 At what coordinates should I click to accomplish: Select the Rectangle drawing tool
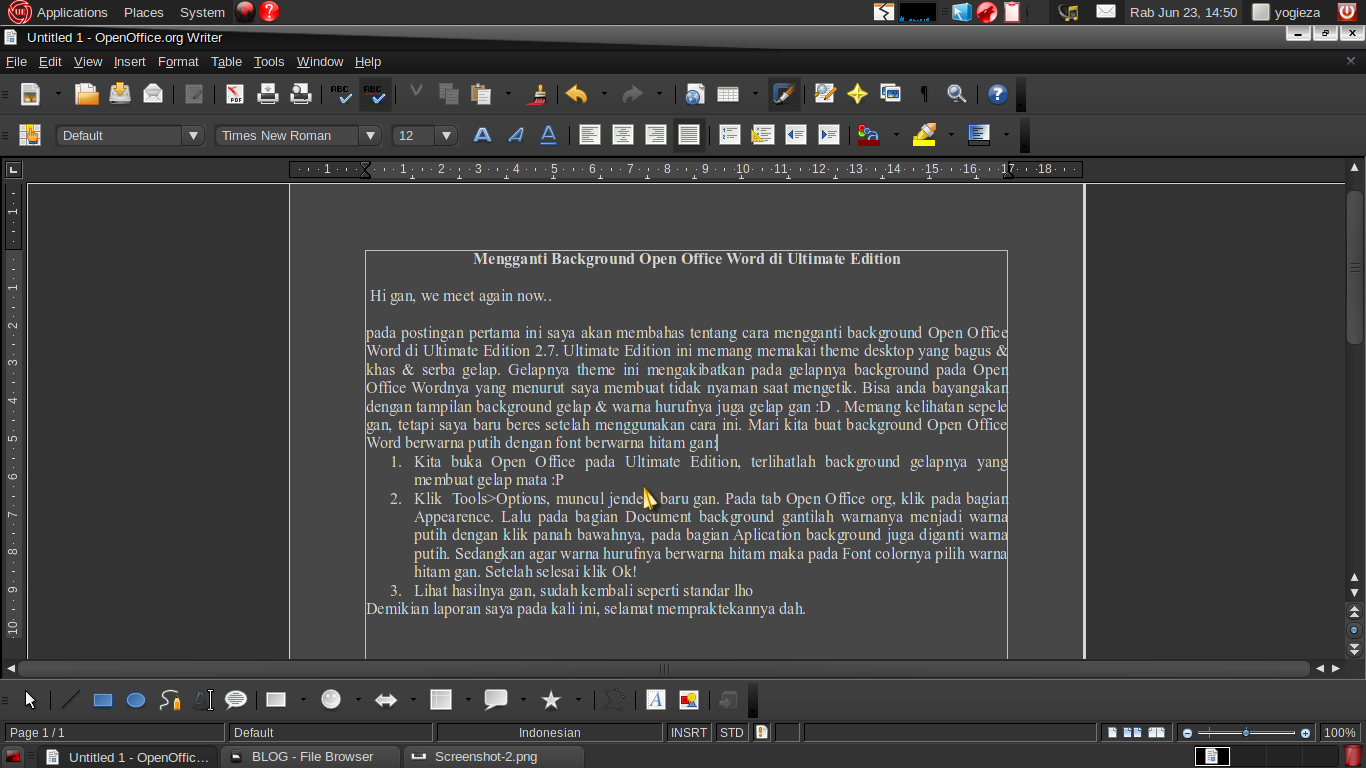click(x=103, y=700)
